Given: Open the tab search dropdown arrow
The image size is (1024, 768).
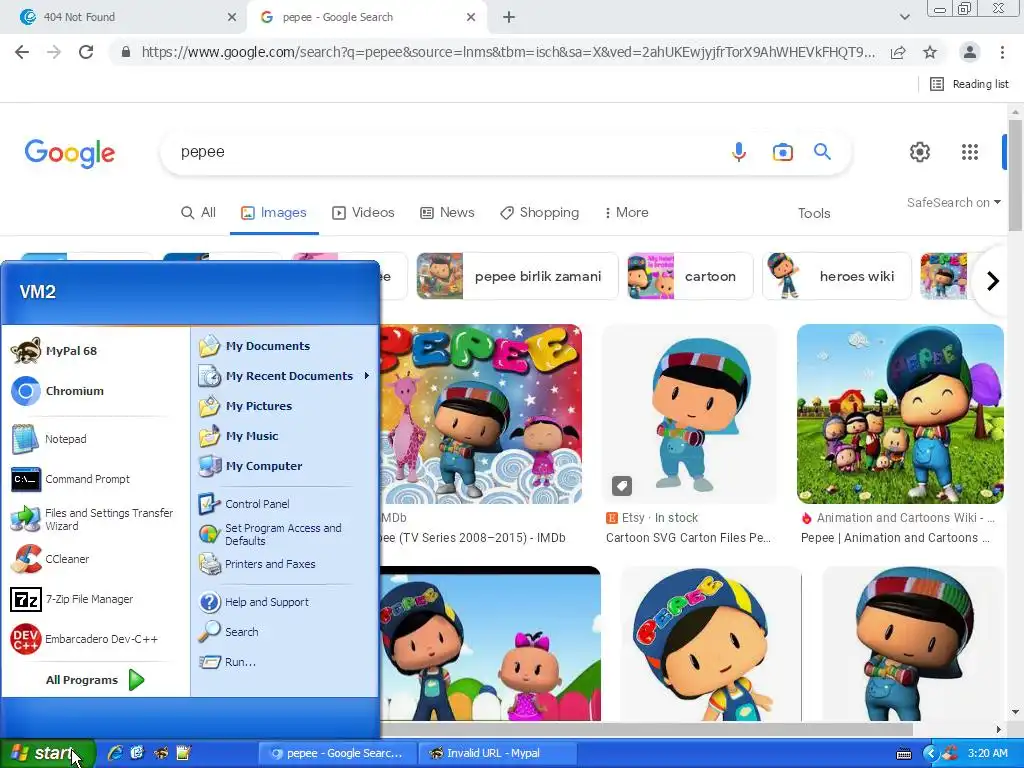Looking at the screenshot, I should 904,17.
